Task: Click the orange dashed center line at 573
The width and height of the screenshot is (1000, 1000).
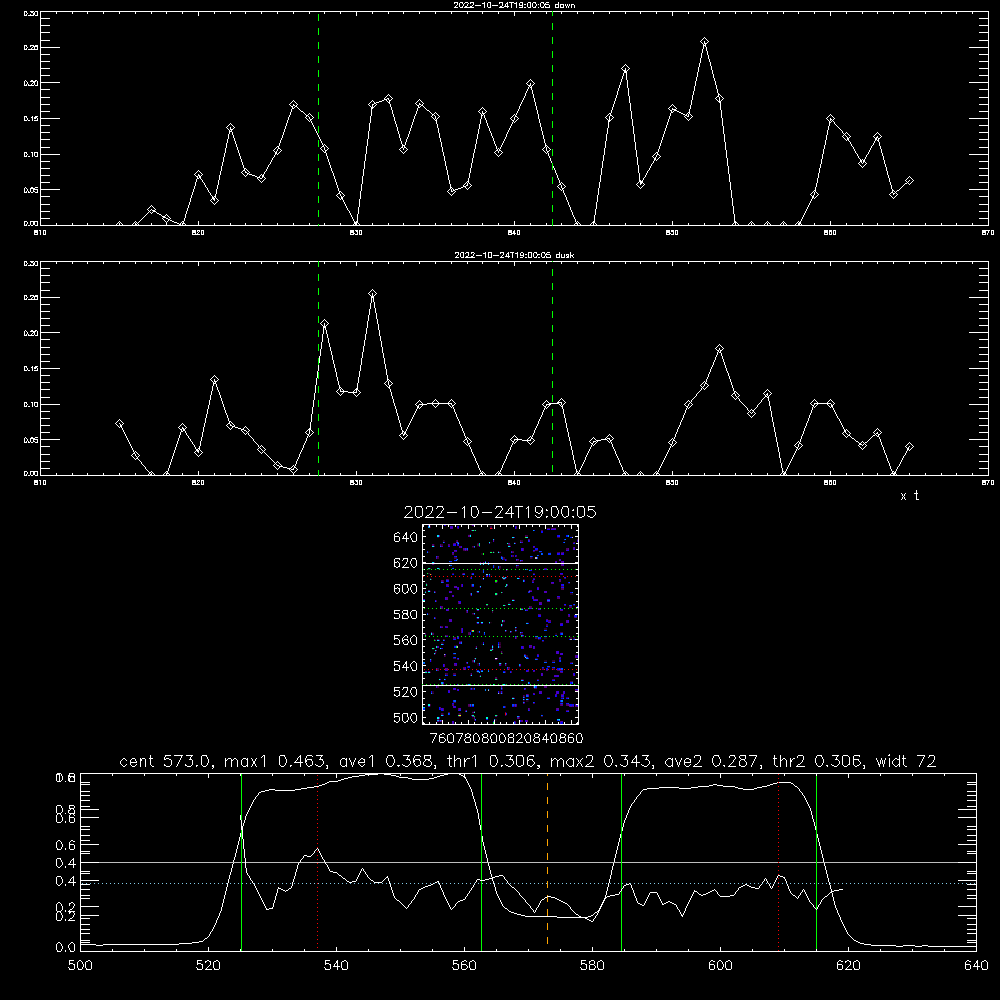Action: click(547, 860)
